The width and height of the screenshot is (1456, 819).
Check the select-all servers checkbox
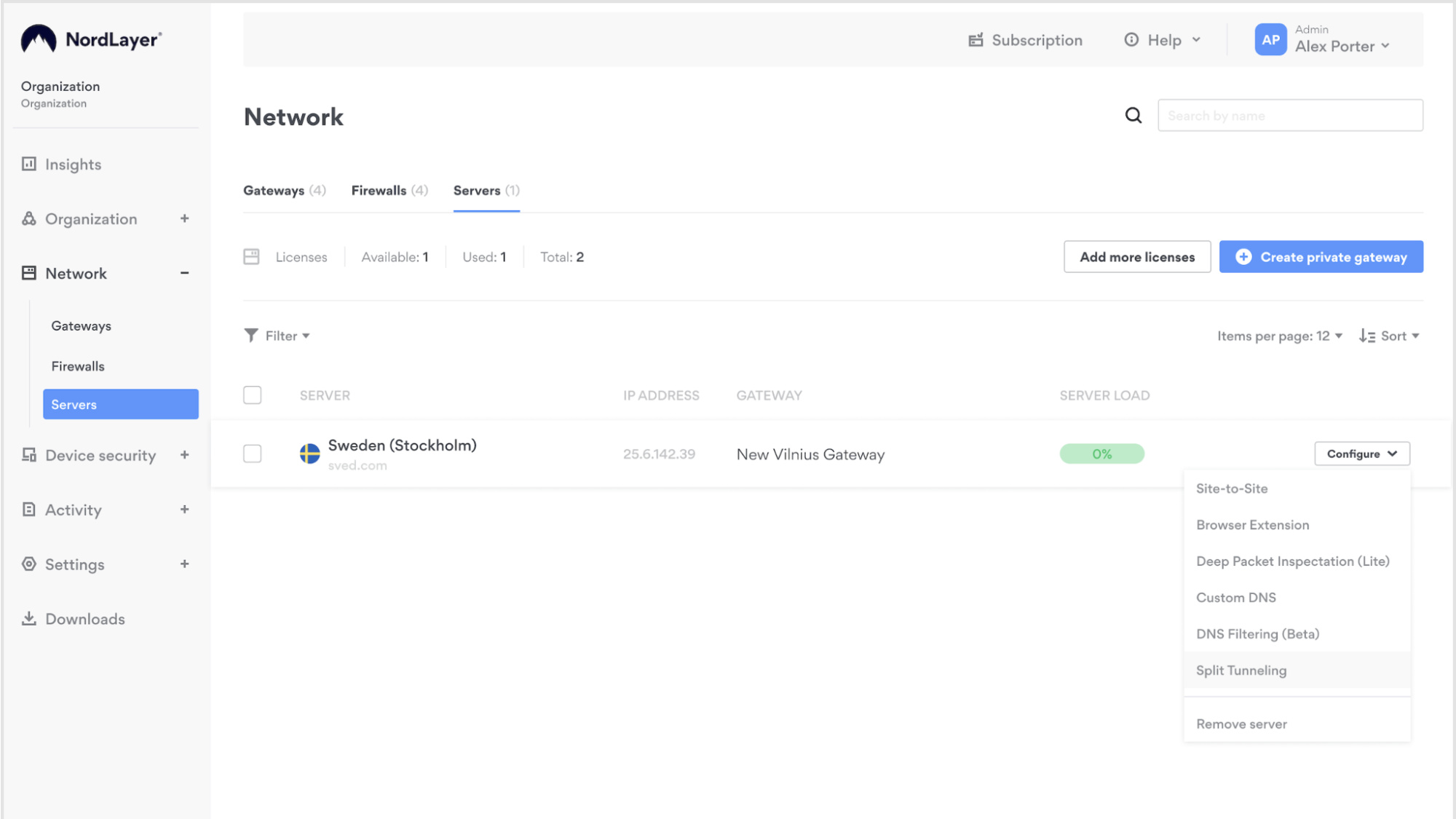252,395
